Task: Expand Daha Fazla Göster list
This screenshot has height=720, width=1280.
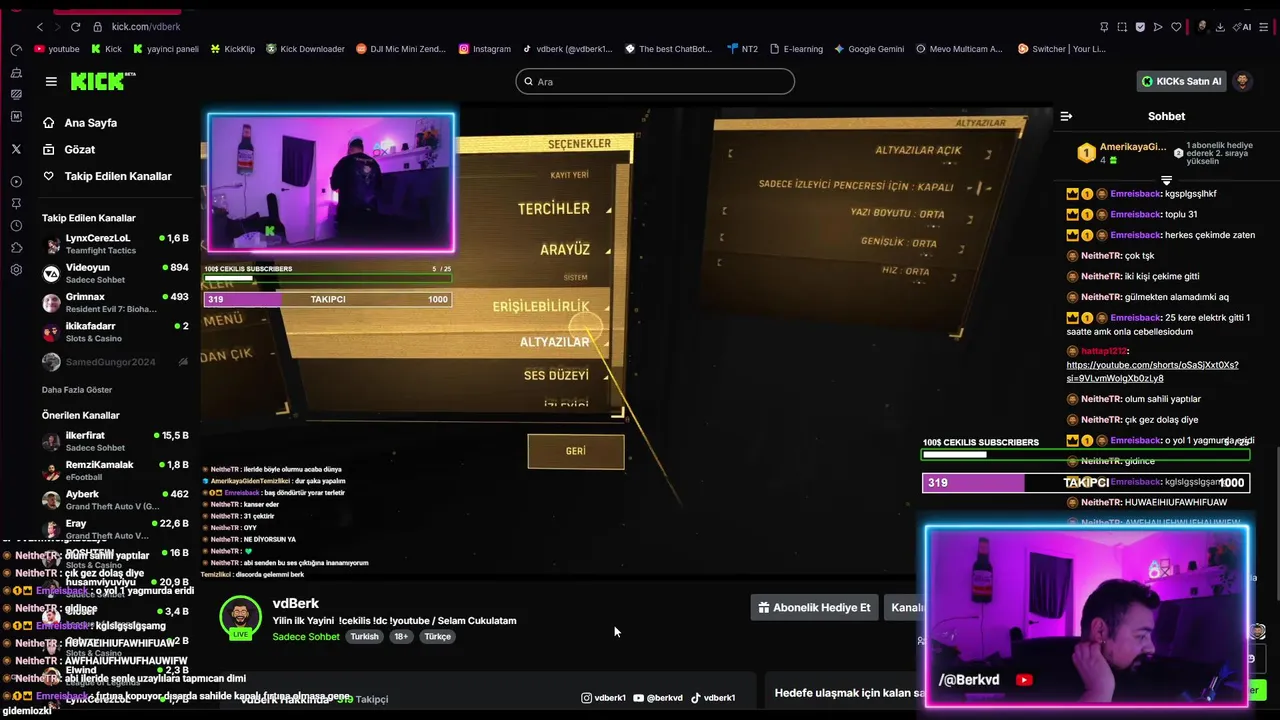Action: tap(77, 390)
